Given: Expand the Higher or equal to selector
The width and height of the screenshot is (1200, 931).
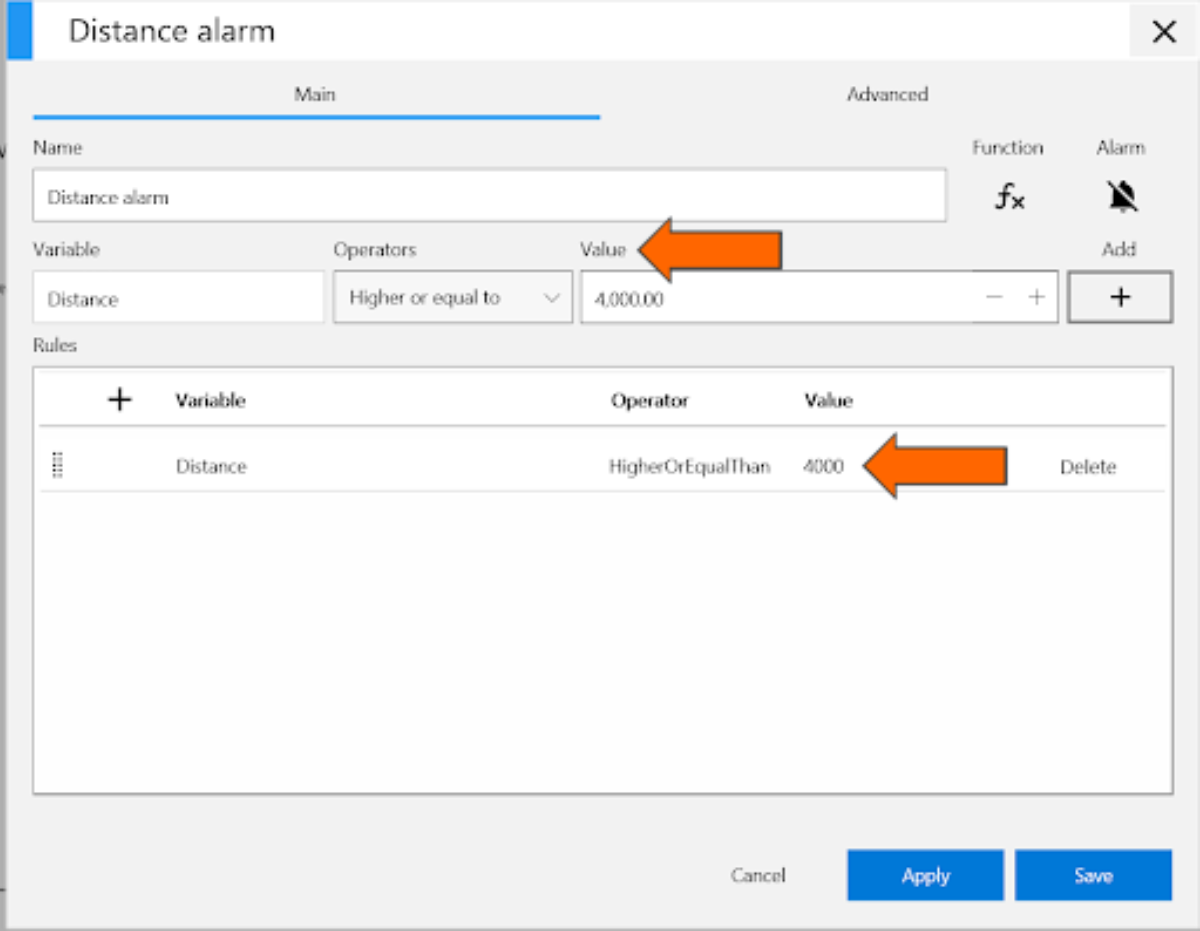Looking at the screenshot, I should point(452,296).
